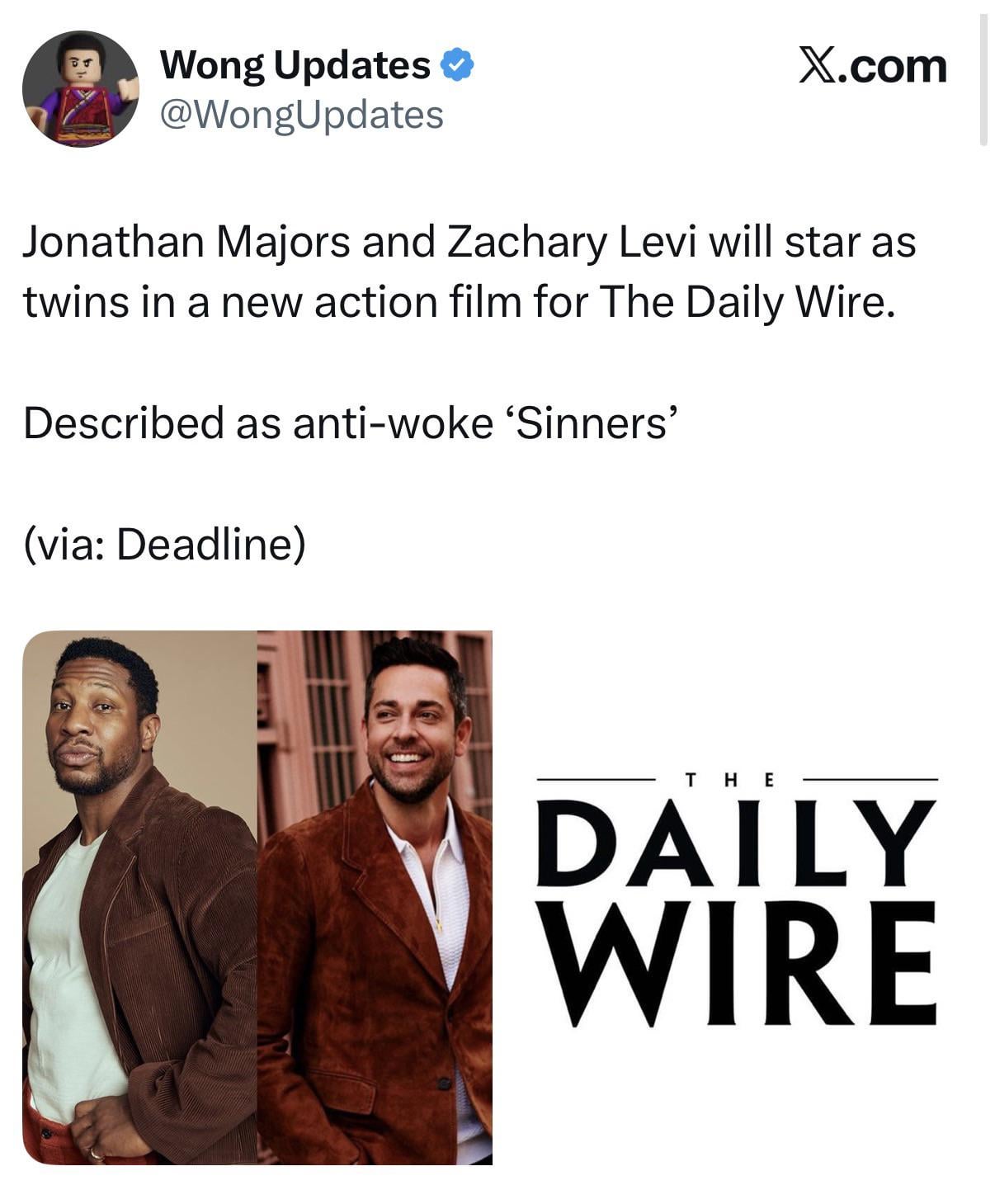Image resolution: width=995 pixels, height=1204 pixels.
Task: Open the Wong Updates LEGO profile avatar
Action: click(x=80, y=89)
